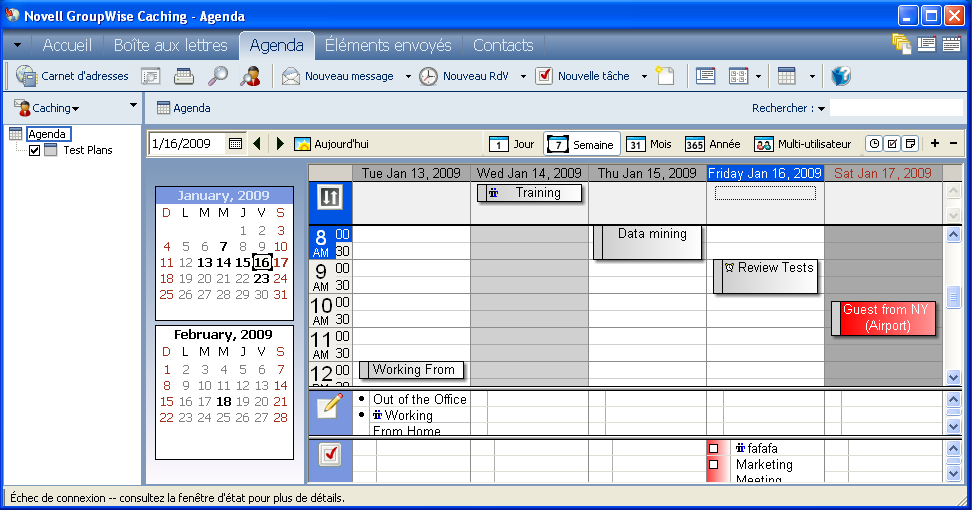Toggle the tasks checkmark display button
Screen dimensions: 972x510
coord(892,144)
